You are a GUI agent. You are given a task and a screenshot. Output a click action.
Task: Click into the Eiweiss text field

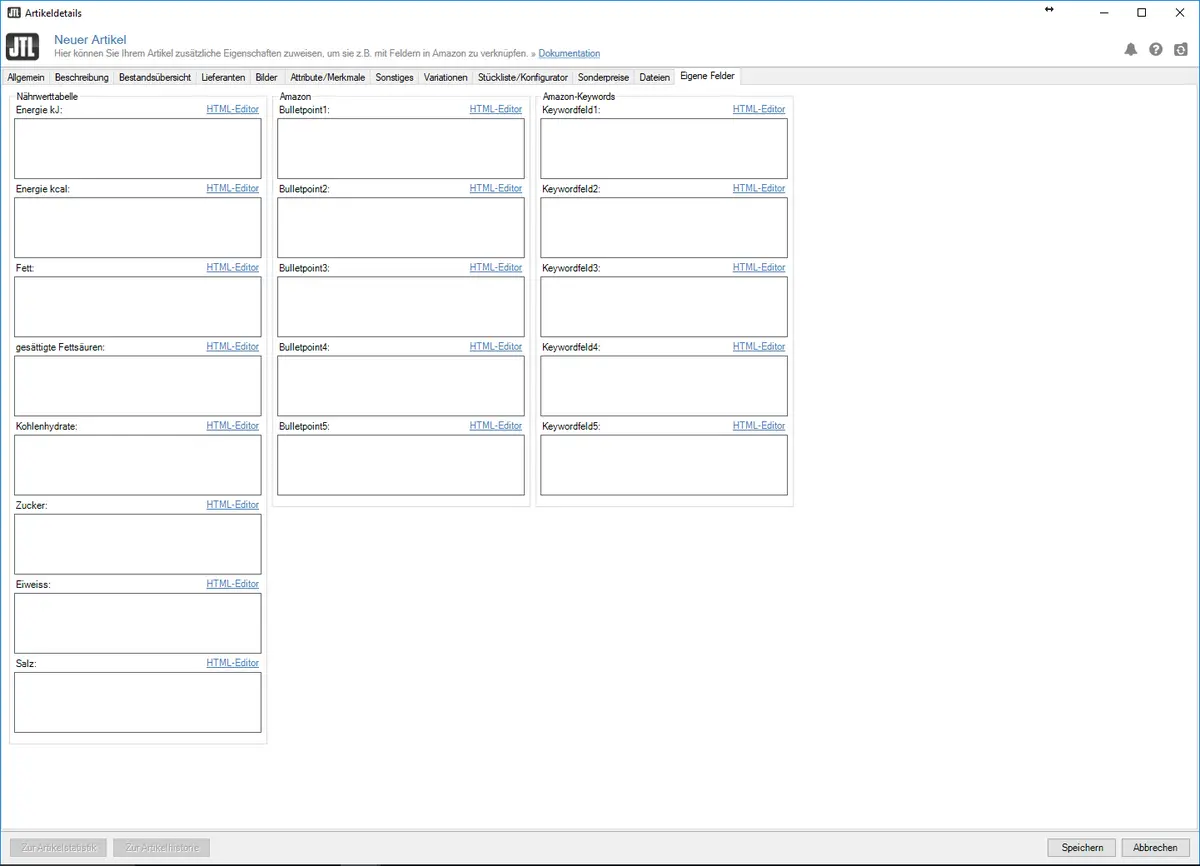point(138,623)
